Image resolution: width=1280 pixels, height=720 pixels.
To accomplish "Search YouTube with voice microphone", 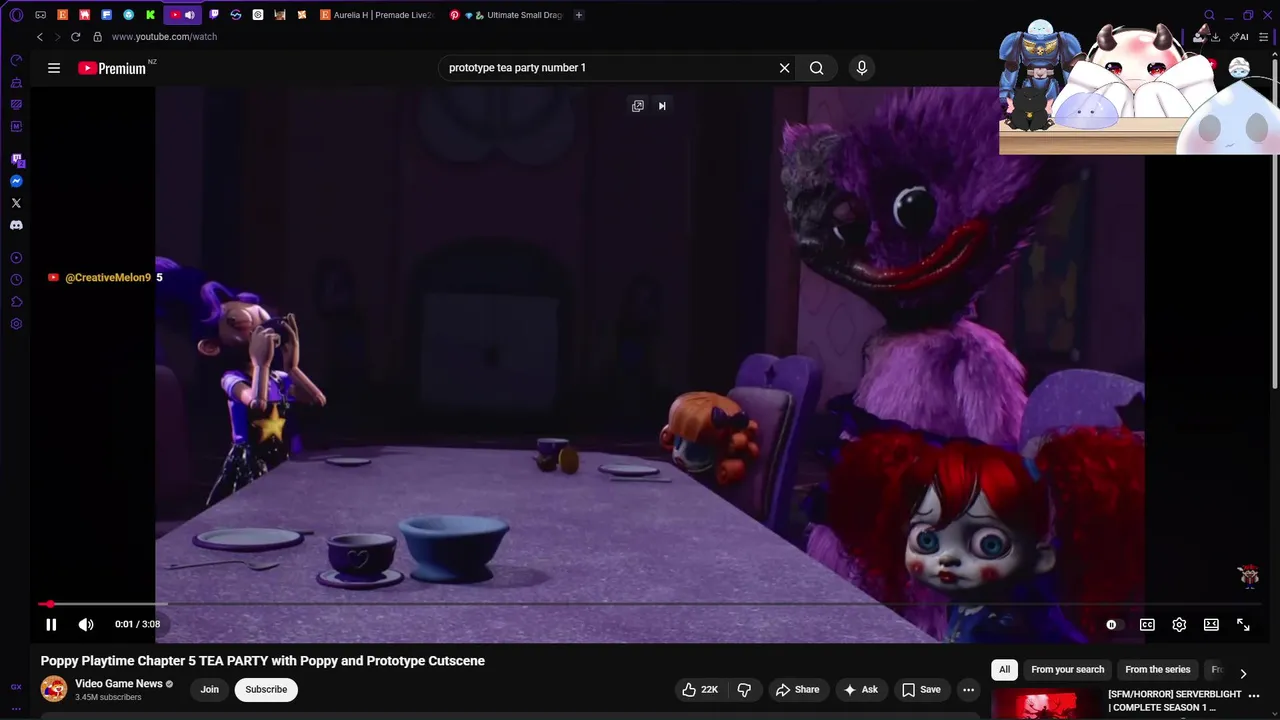I will [862, 68].
